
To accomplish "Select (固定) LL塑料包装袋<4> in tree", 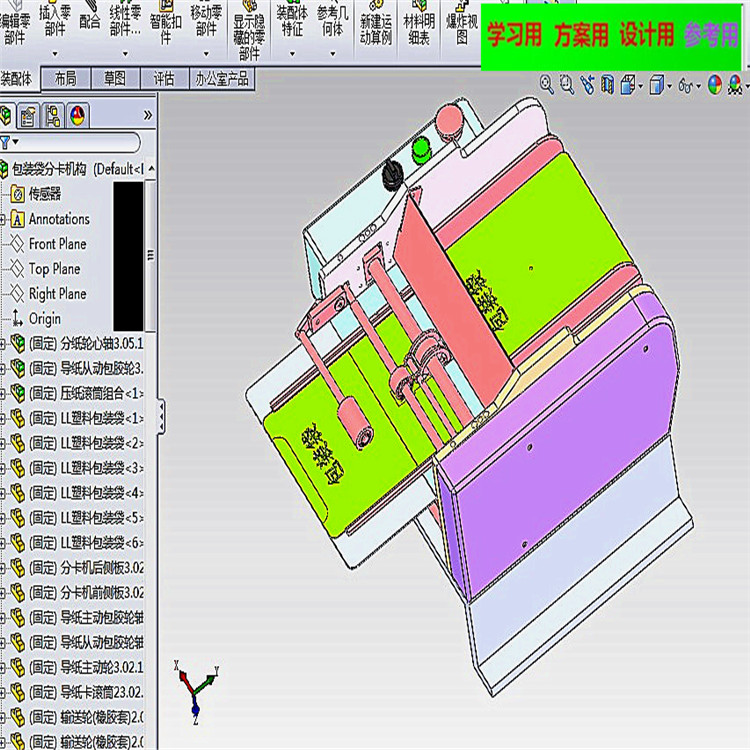I will click(x=77, y=493).
